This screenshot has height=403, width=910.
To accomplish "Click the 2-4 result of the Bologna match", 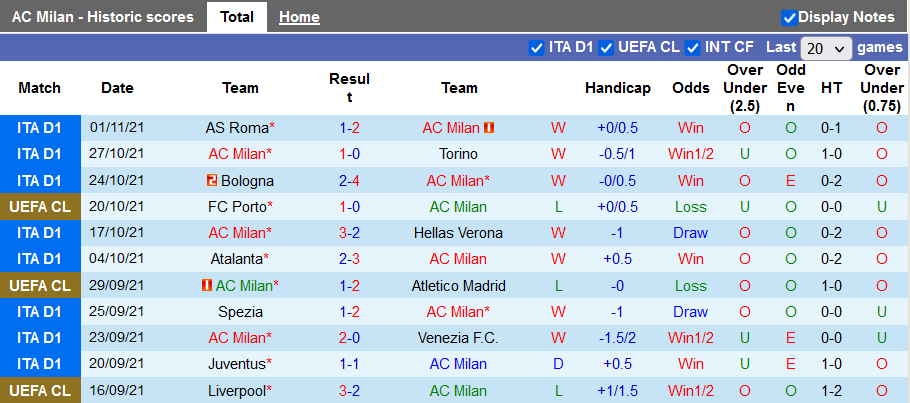I will (x=349, y=181).
